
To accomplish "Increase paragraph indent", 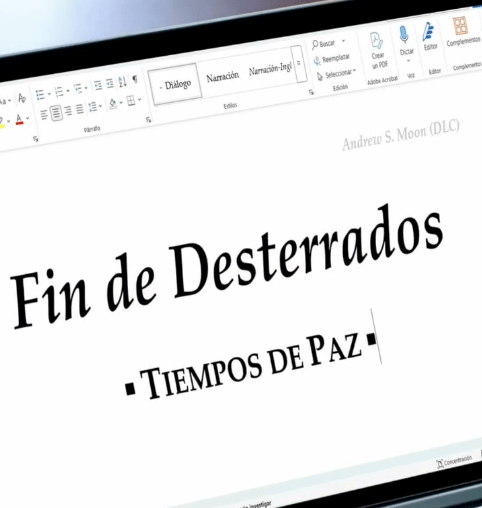I will pyautogui.click(x=110, y=83).
